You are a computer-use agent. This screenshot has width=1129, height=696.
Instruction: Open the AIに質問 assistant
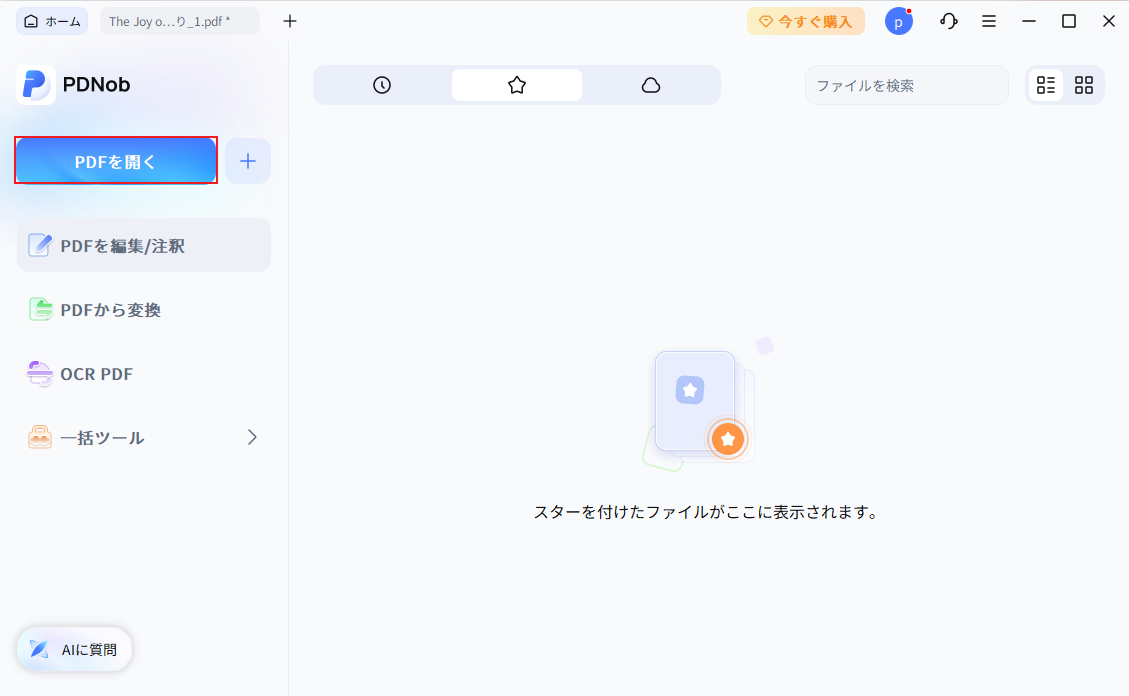coord(74,649)
